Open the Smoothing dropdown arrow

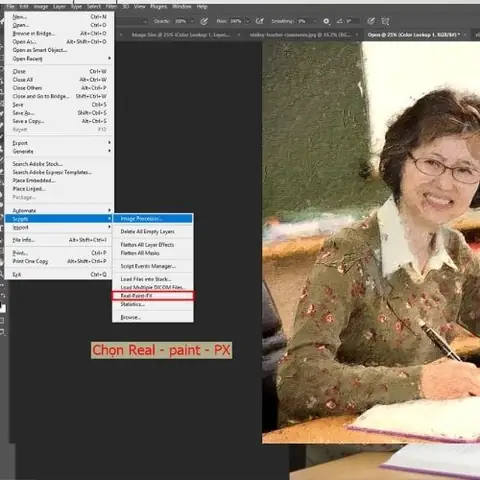[x=314, y=21]
